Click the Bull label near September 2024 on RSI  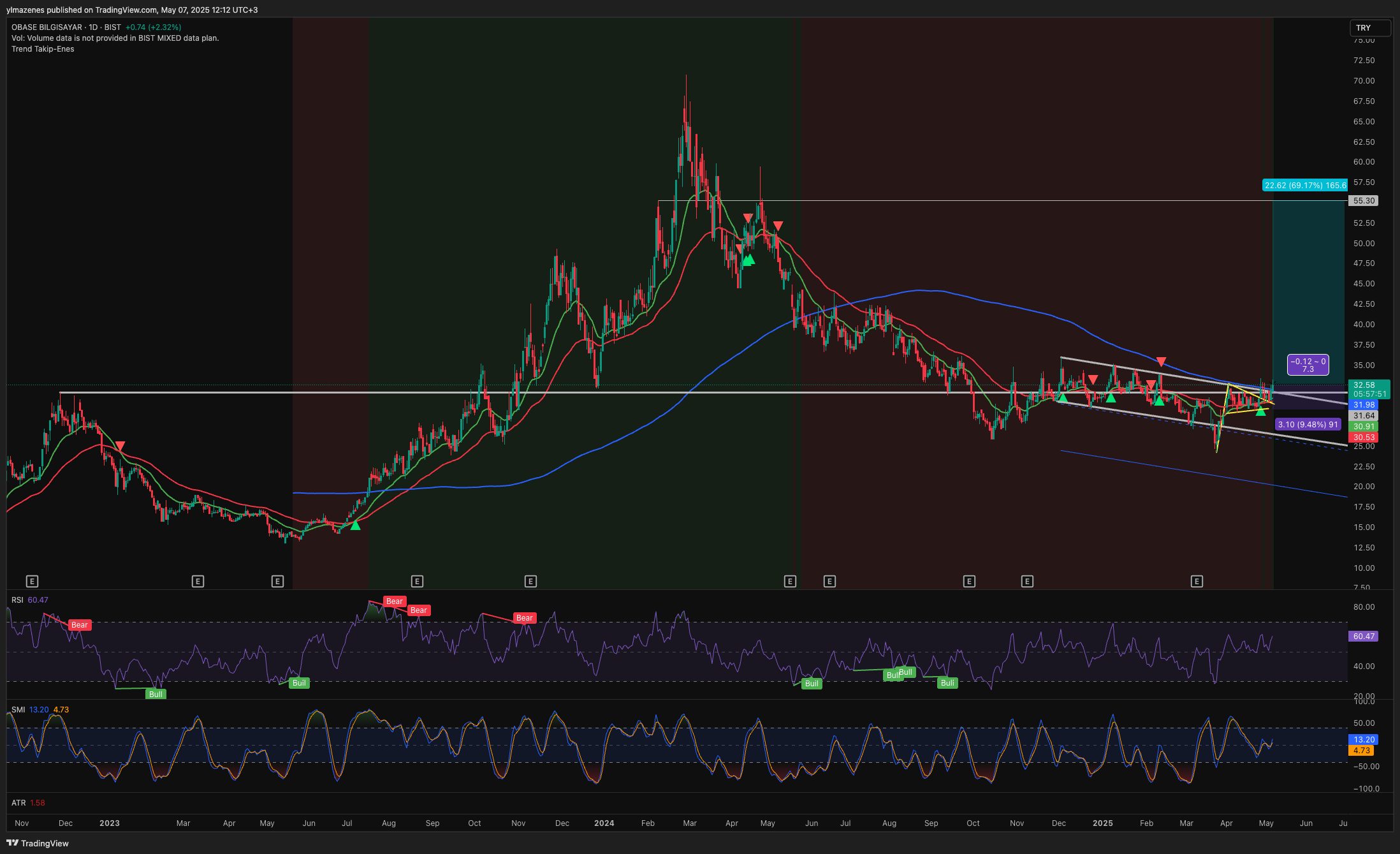(948, 683)
